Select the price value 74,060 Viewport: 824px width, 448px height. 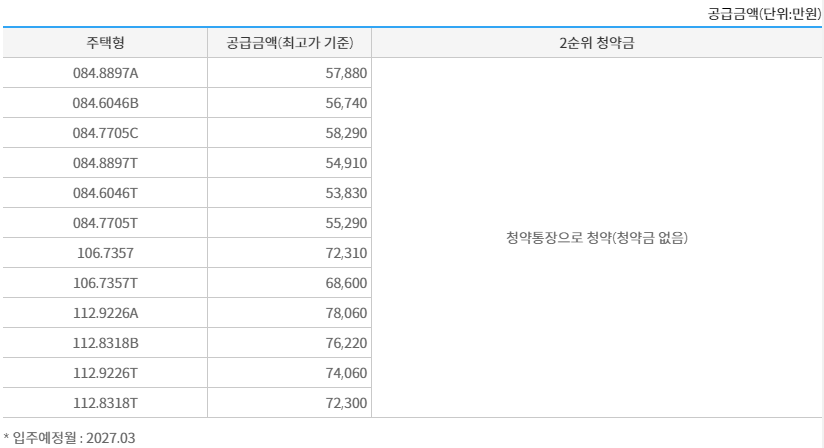click(x=346, y=372)
